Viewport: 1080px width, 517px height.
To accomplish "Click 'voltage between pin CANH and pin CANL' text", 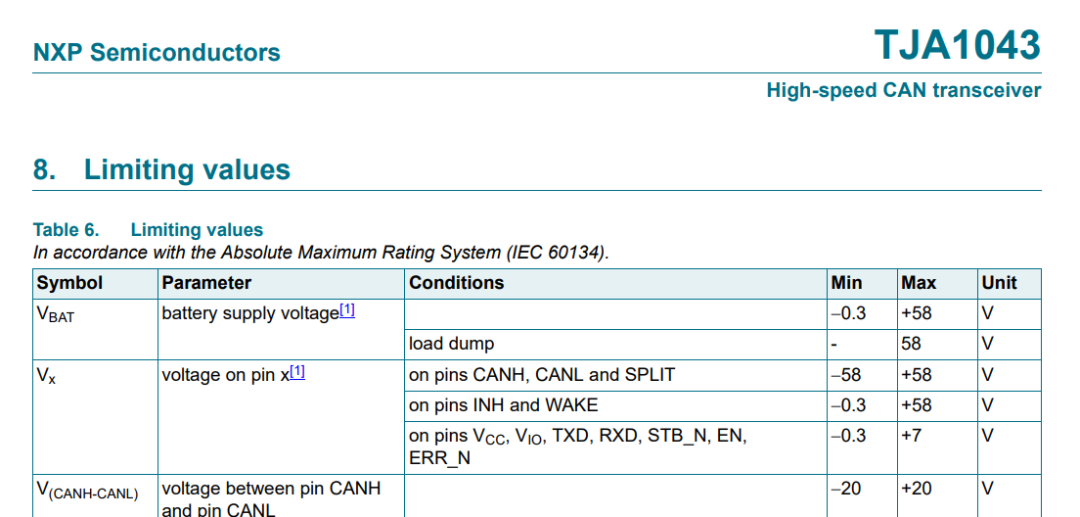I will click(x=271, y=500).
